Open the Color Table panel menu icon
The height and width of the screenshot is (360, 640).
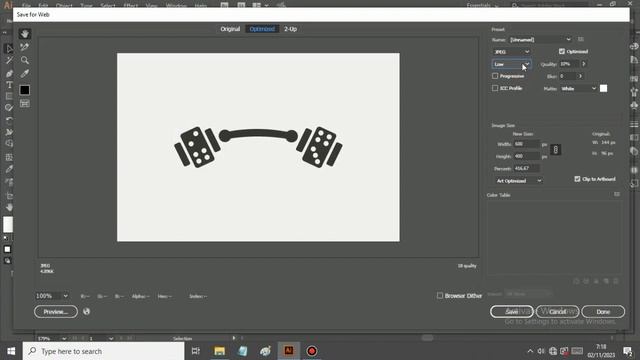617,195
